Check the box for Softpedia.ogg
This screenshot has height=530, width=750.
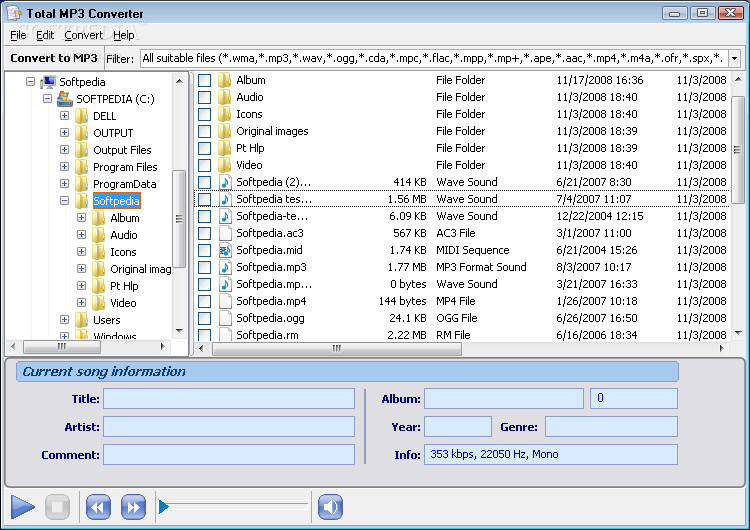point(205,318)
